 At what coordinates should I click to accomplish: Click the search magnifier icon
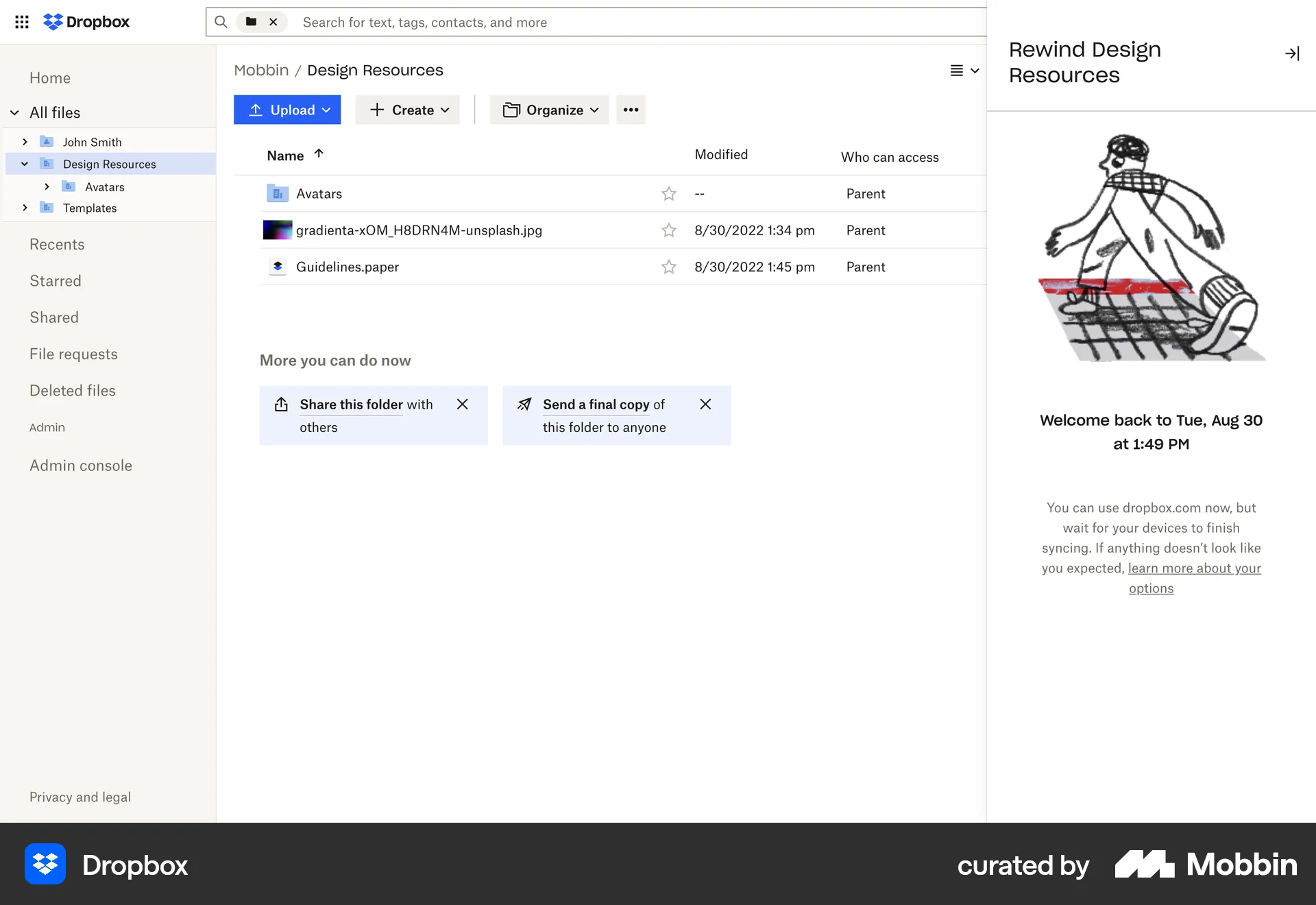coord(221,22)
